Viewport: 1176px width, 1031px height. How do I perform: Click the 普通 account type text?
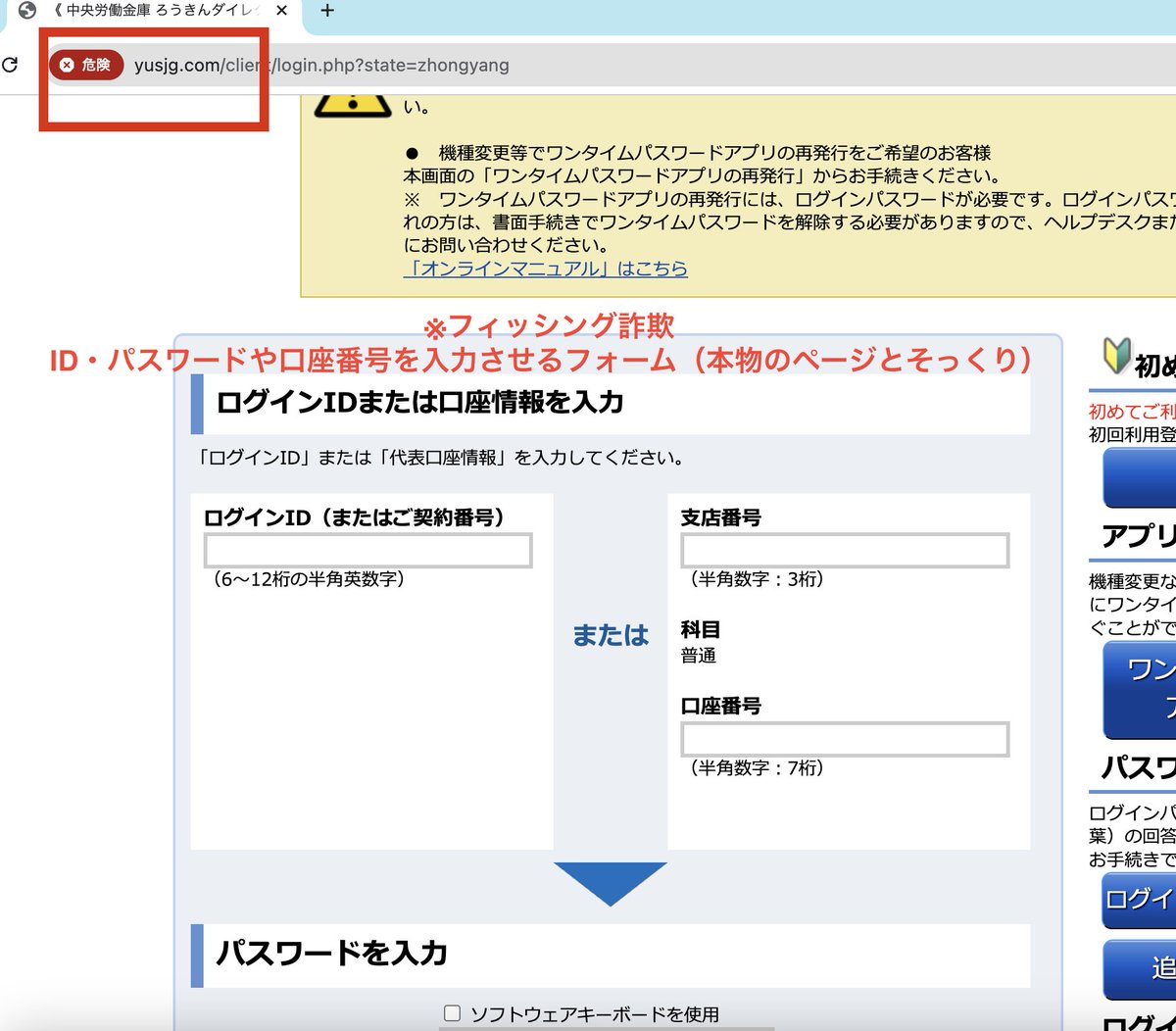[x=699, y=656]
